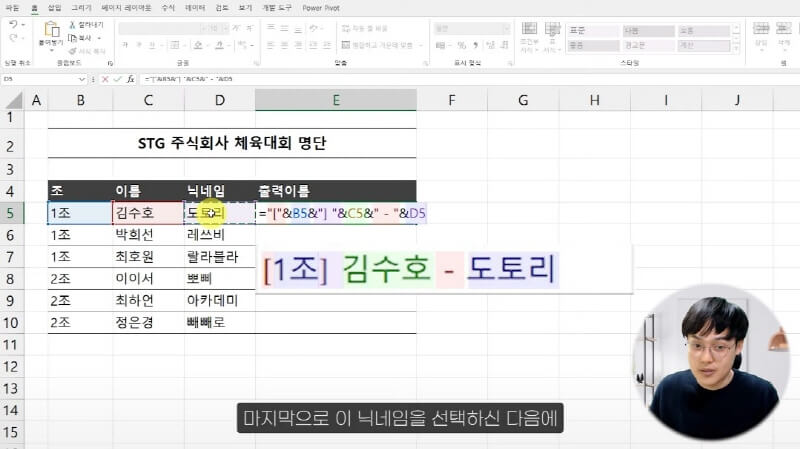
Task: Apply the 경고문 cell style
Action: pos(648,45)
